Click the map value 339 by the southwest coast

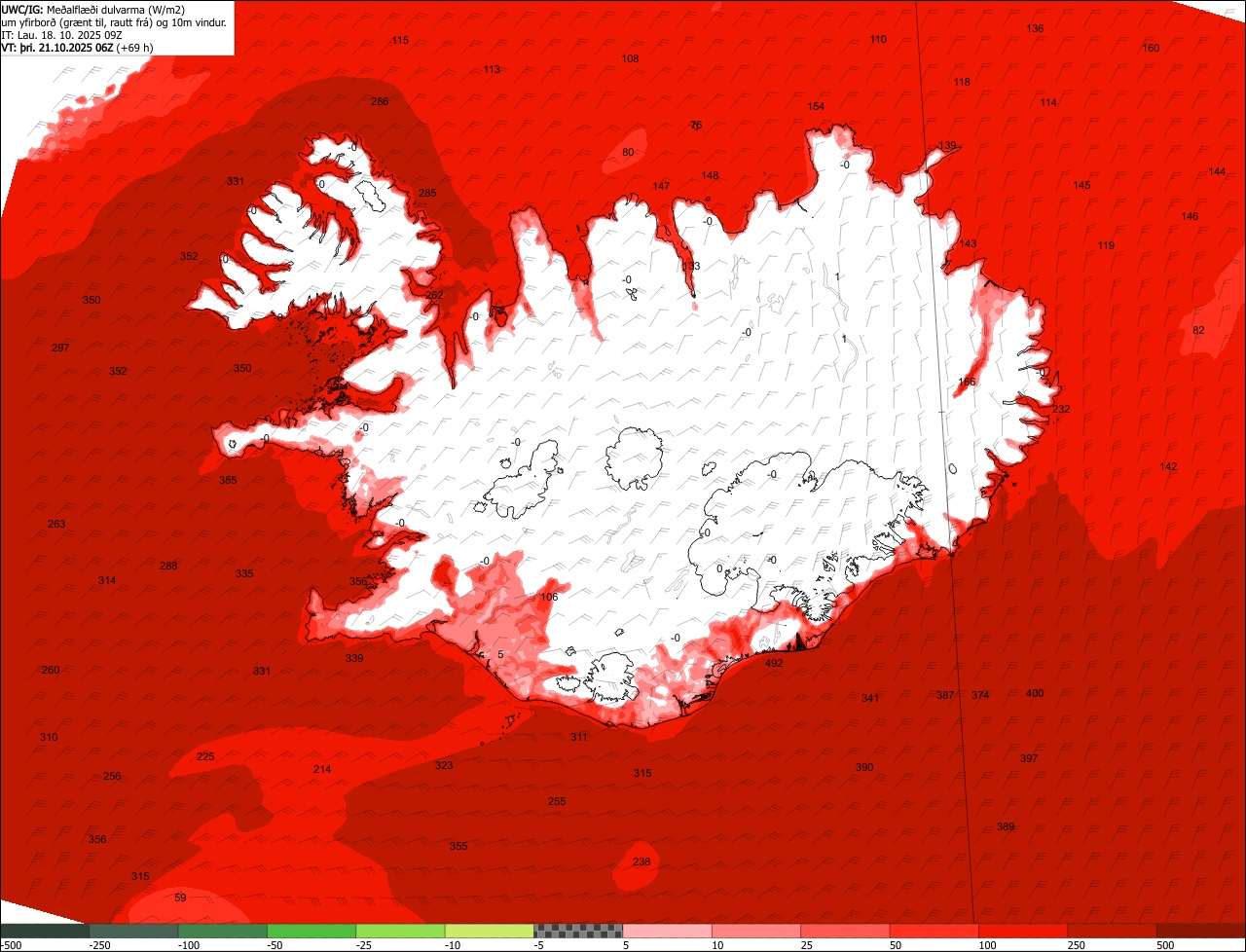click(354, 658)
